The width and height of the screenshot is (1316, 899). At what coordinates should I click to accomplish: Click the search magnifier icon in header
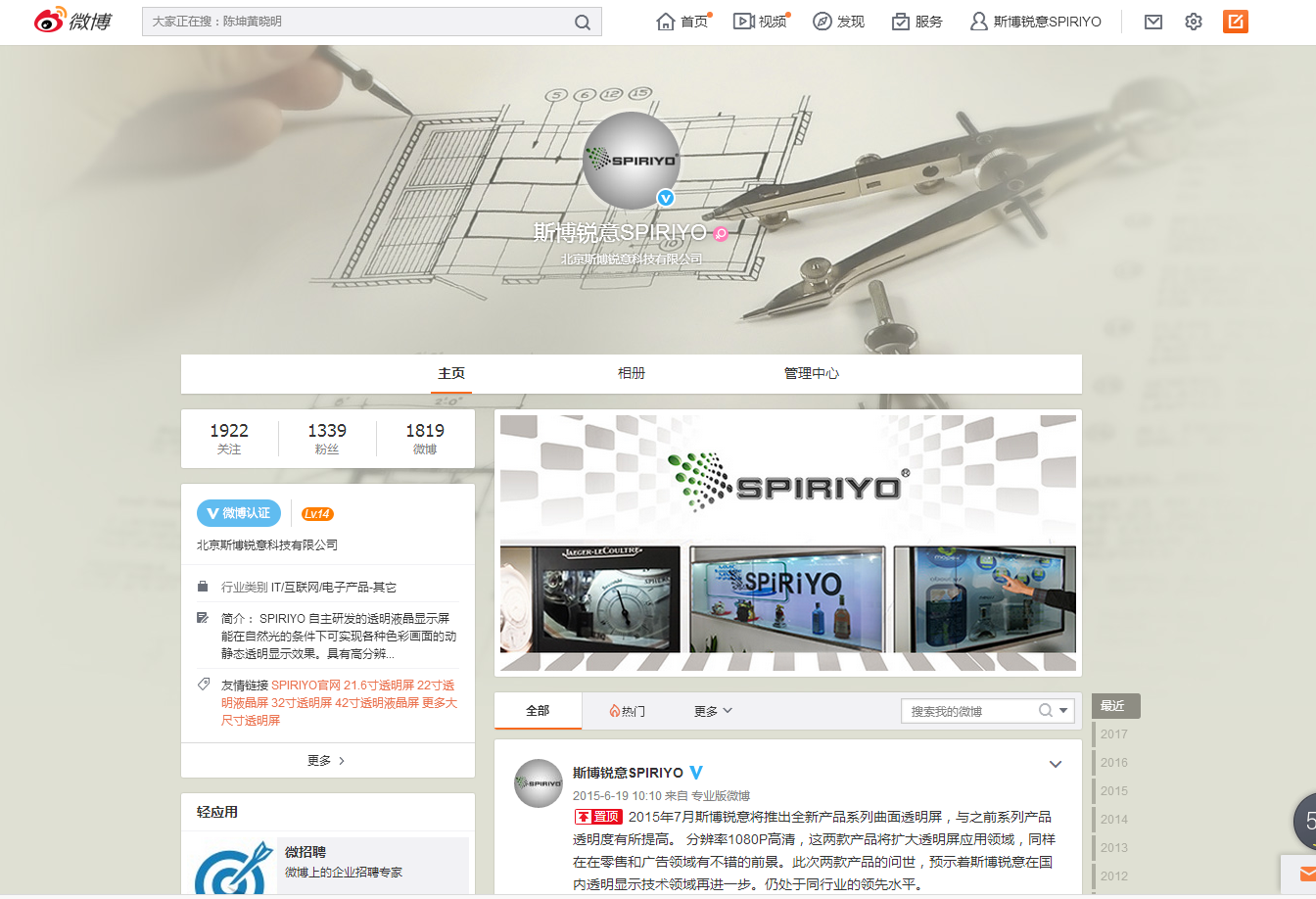(x=583, y=22)
